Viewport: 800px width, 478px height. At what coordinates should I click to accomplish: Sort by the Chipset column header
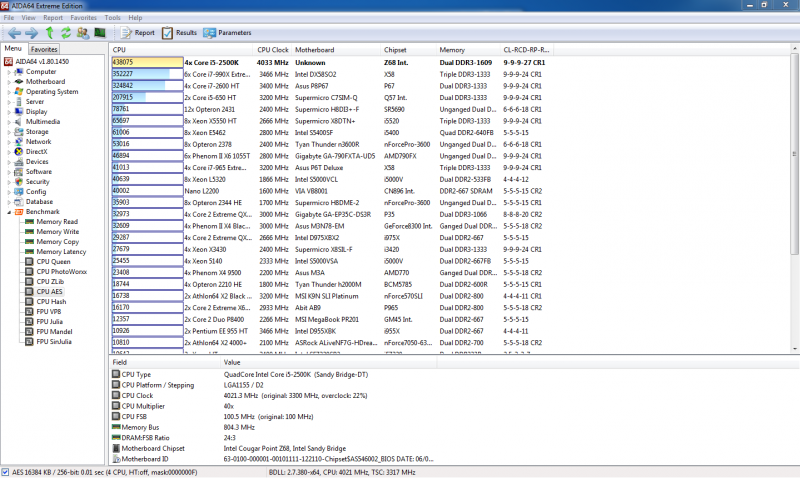point(408,49)
